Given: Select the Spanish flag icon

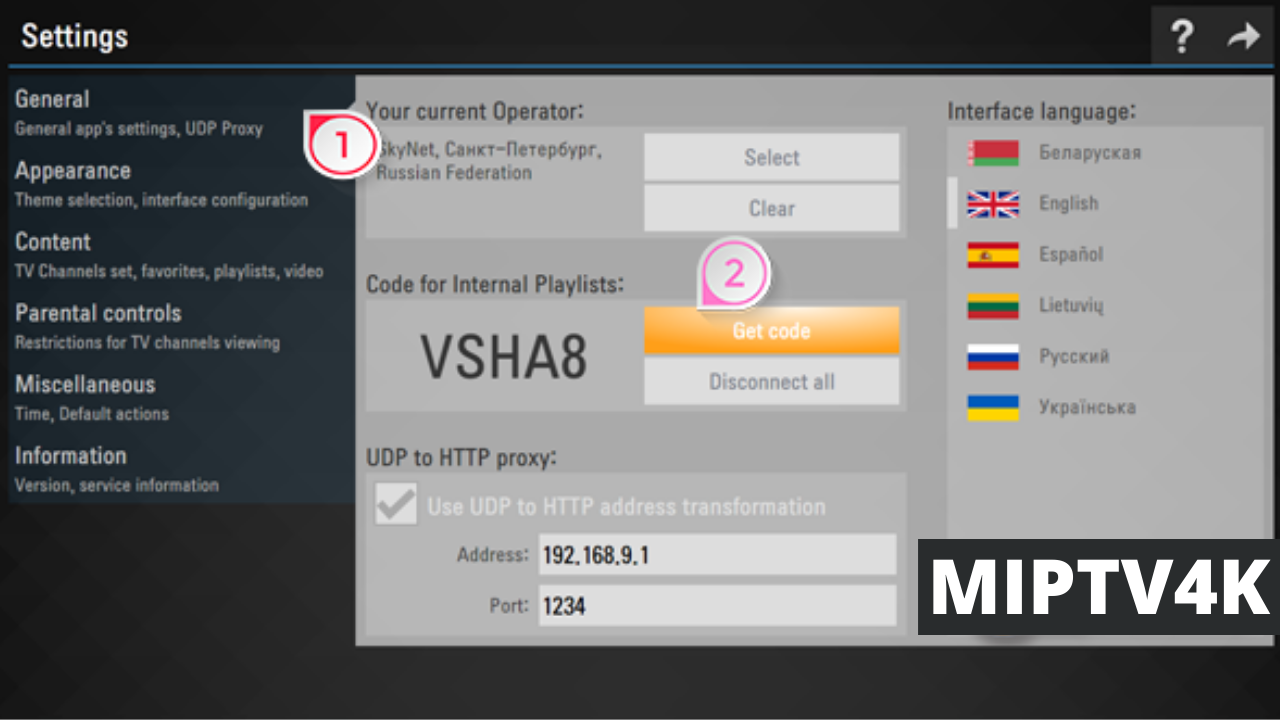Looking at the screenshot, I should point(993,255).
